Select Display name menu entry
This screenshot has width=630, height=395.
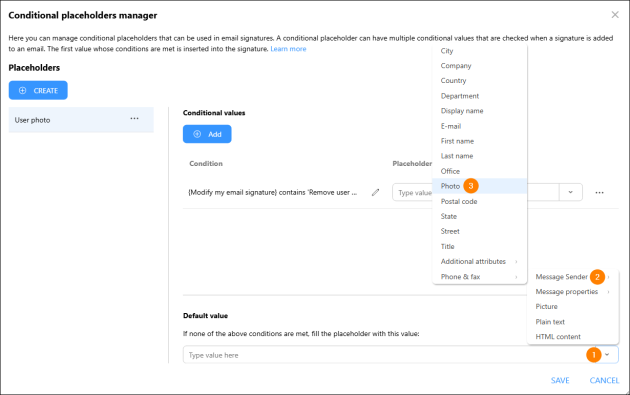pos(479,111)
